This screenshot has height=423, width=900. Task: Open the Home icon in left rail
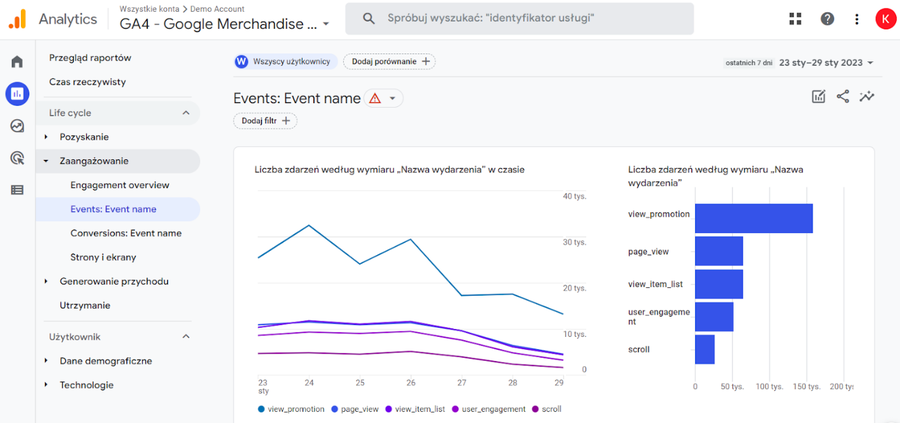tap(17, 62)
